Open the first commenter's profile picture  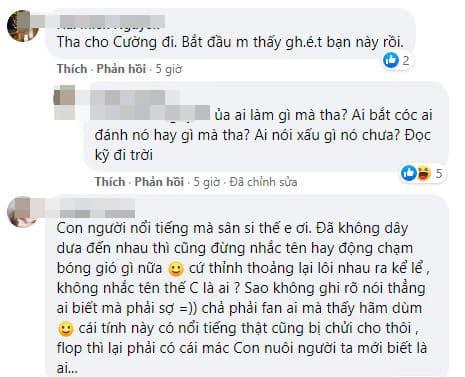[23, 26]
